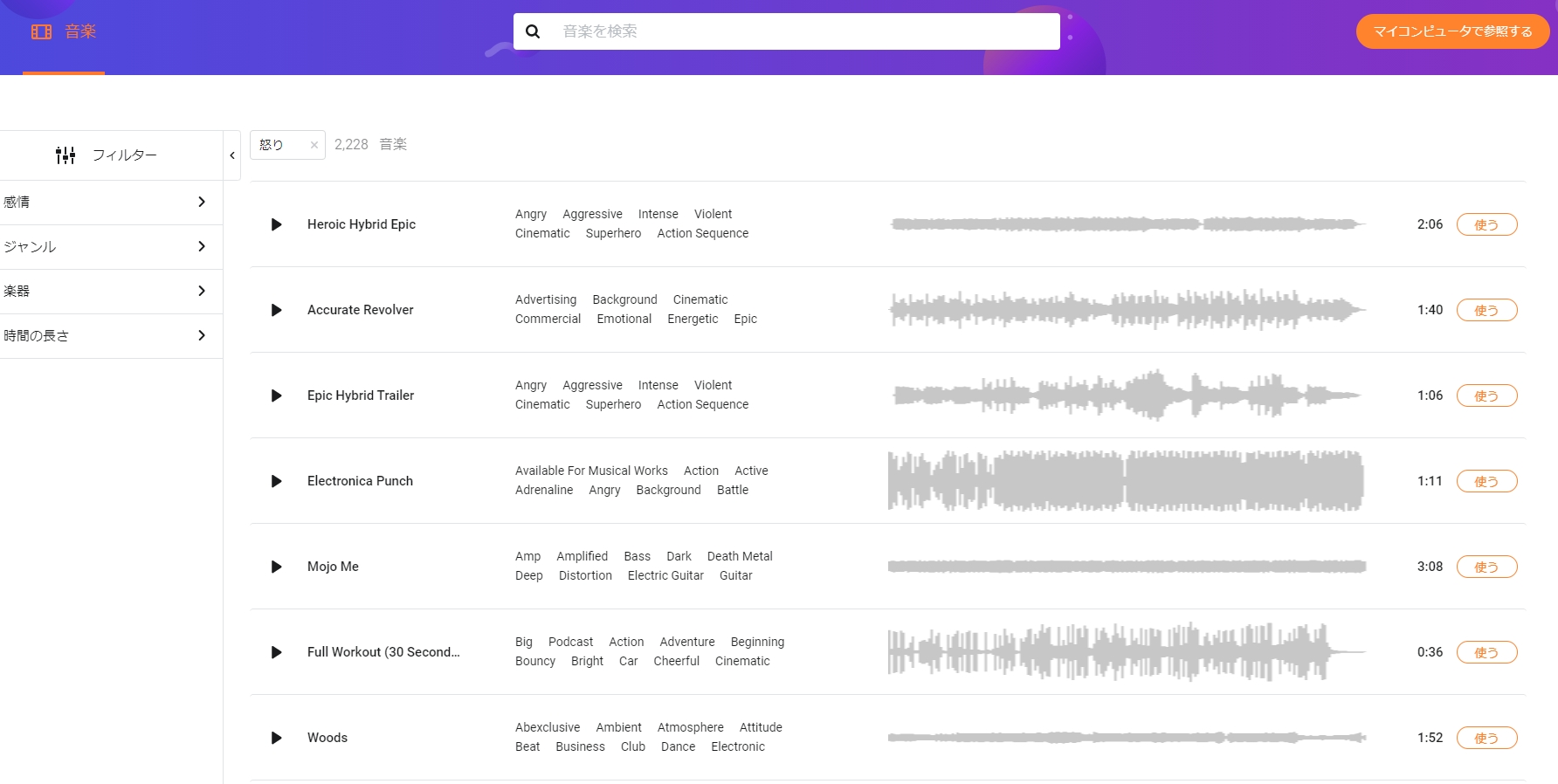Viewport: 1558px width, 784px height.
Task: Collapse the filter sidebar with arrow
Action: (x=232, y=155)
